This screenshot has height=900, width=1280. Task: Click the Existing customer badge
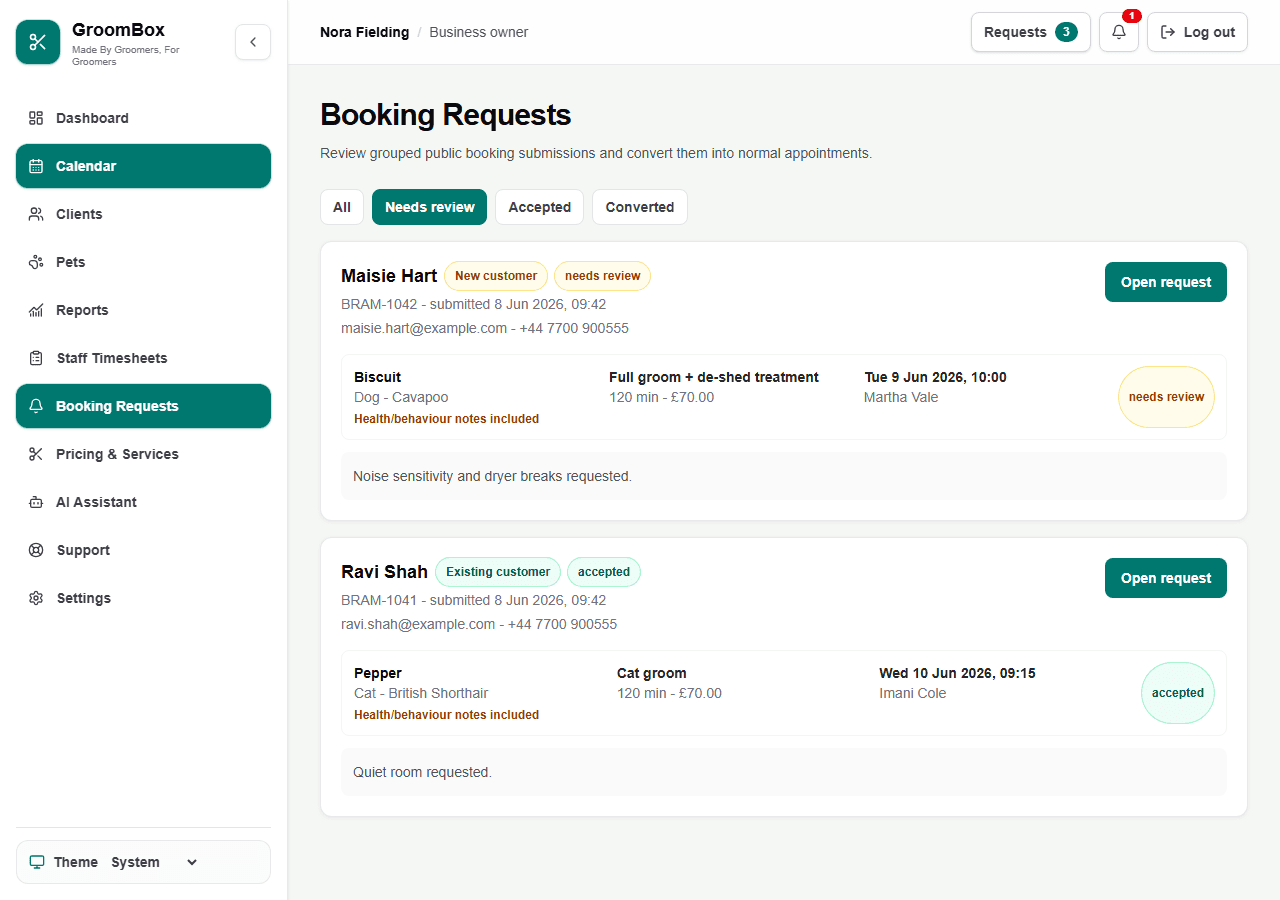pos(498,572)
